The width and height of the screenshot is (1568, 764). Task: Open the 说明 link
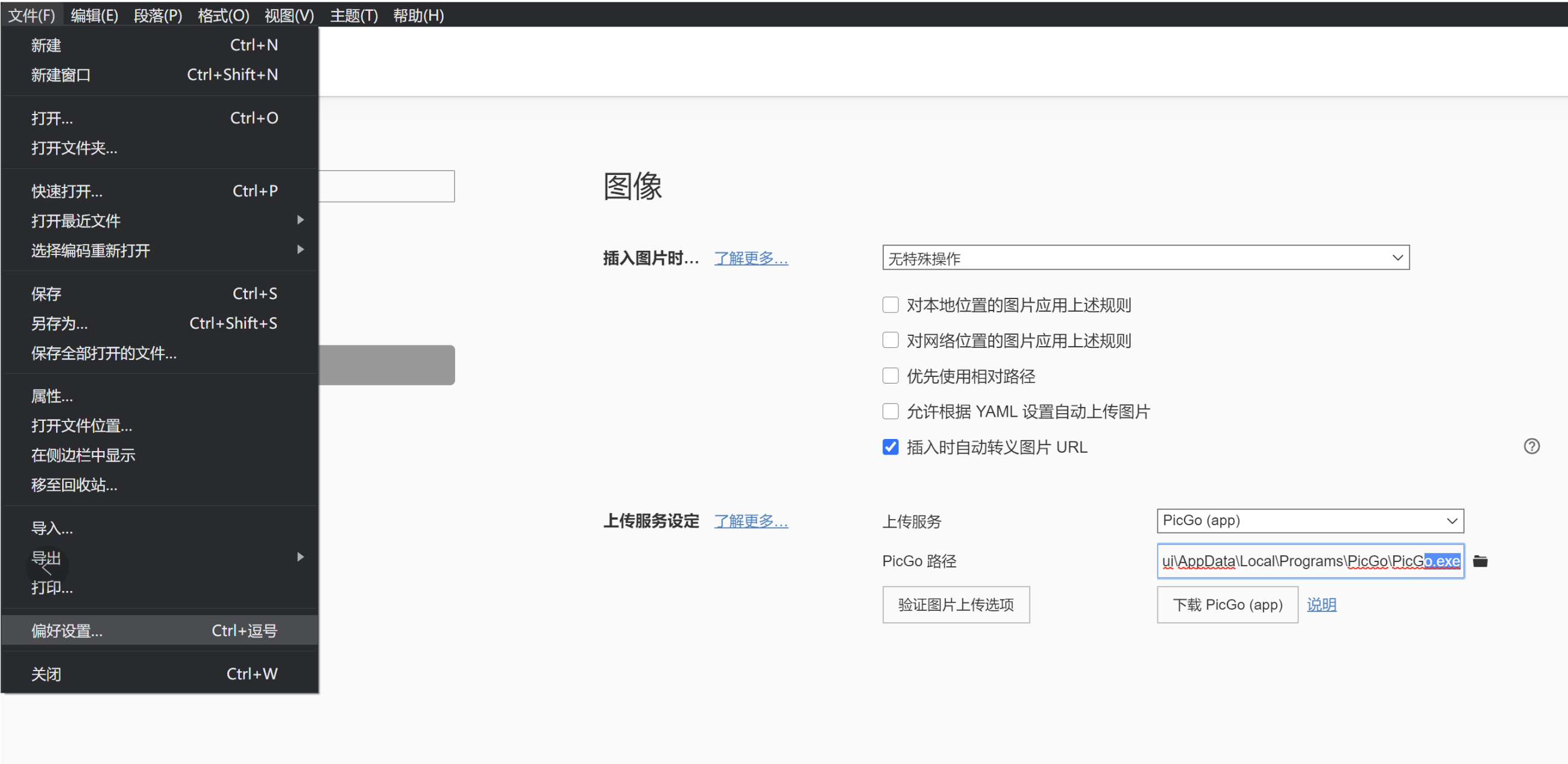click(x=1321, y=604)
